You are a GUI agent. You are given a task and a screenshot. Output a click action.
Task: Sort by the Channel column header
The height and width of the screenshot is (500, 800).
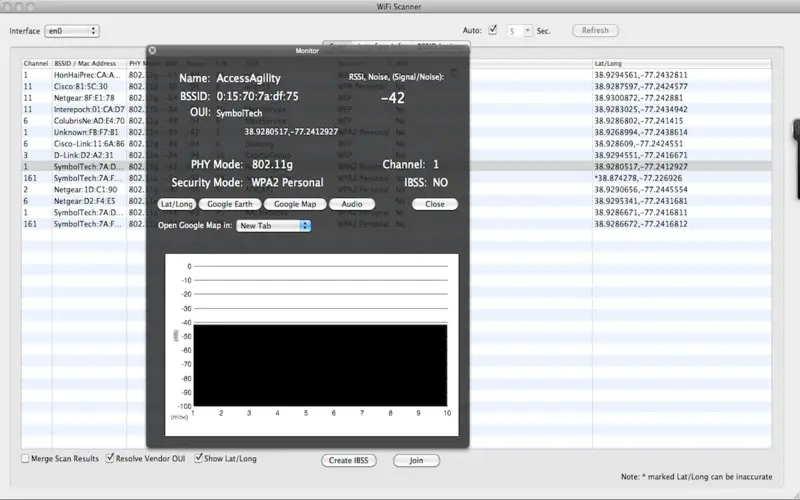[36, 63]
